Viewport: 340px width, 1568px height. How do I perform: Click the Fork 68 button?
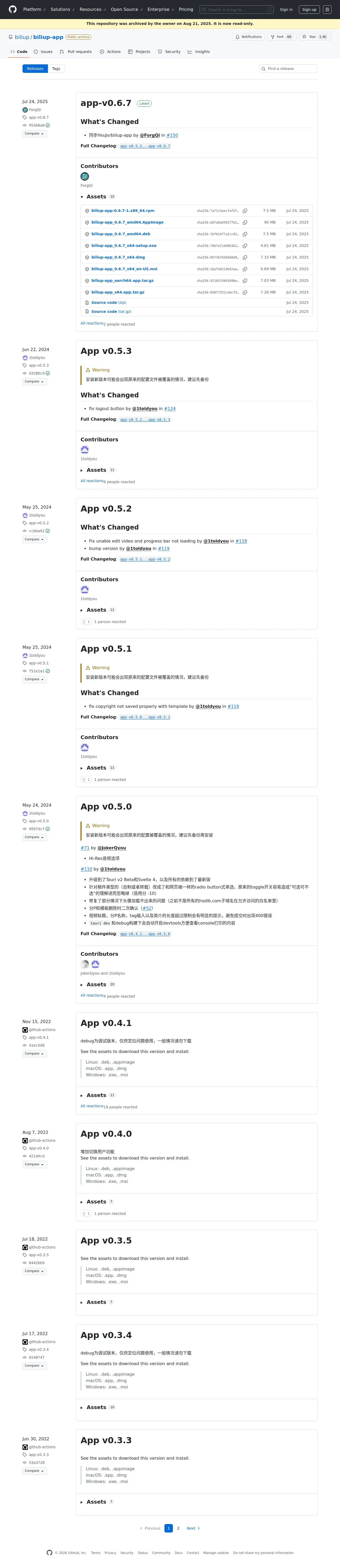[x=281, y=37]
